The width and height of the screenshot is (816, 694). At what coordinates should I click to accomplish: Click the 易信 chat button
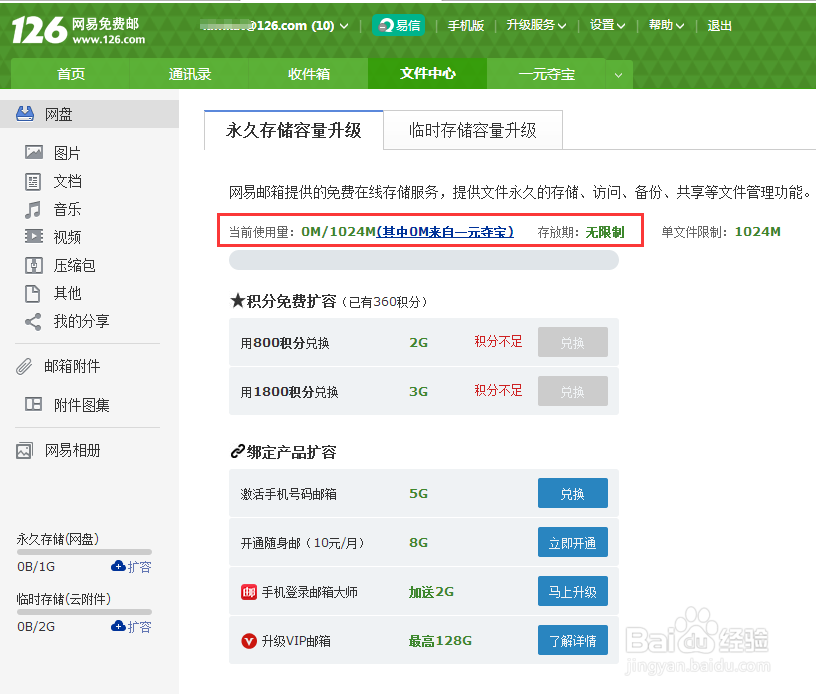[399, 25]
